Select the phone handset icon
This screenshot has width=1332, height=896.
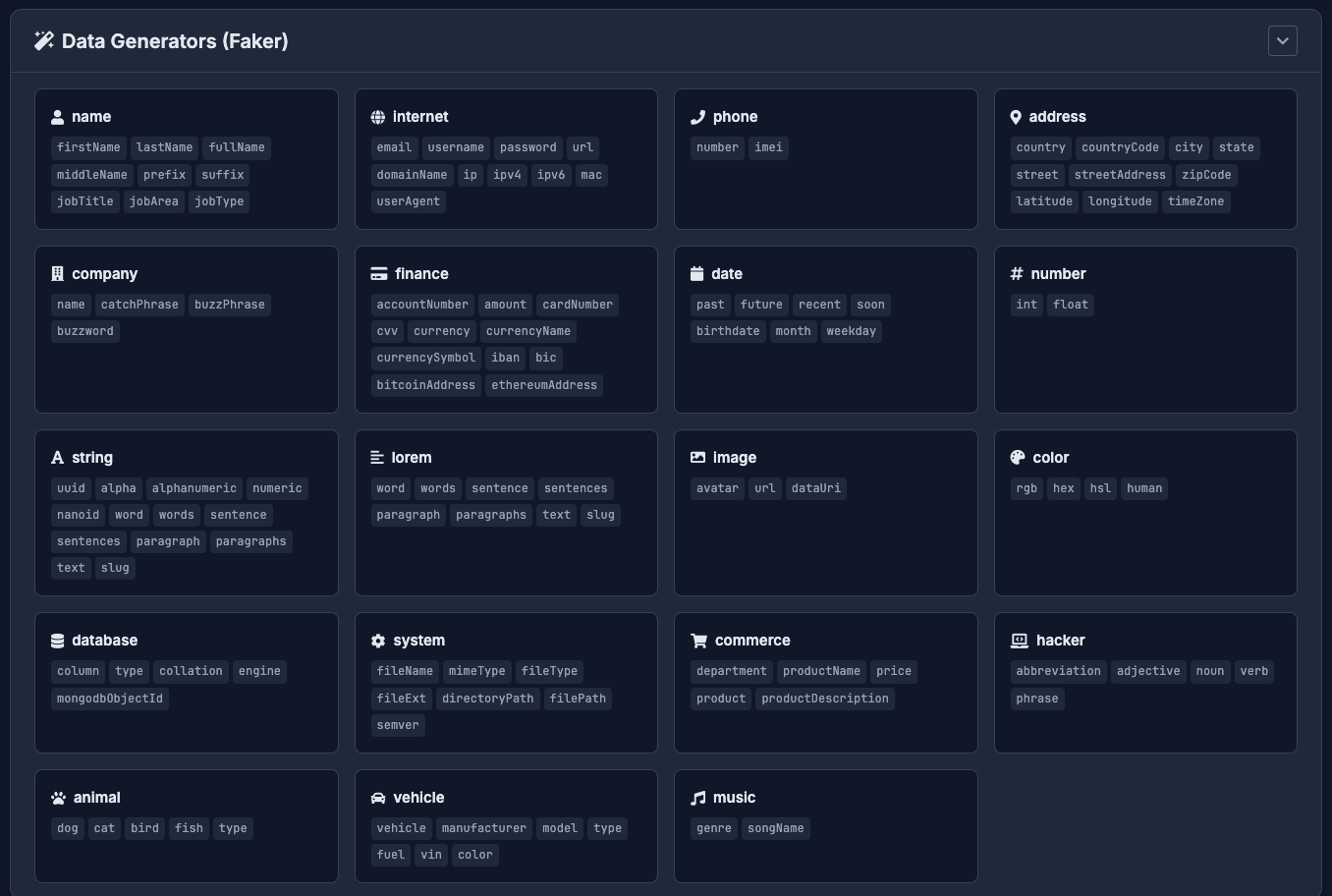click(x=697, y=116)
